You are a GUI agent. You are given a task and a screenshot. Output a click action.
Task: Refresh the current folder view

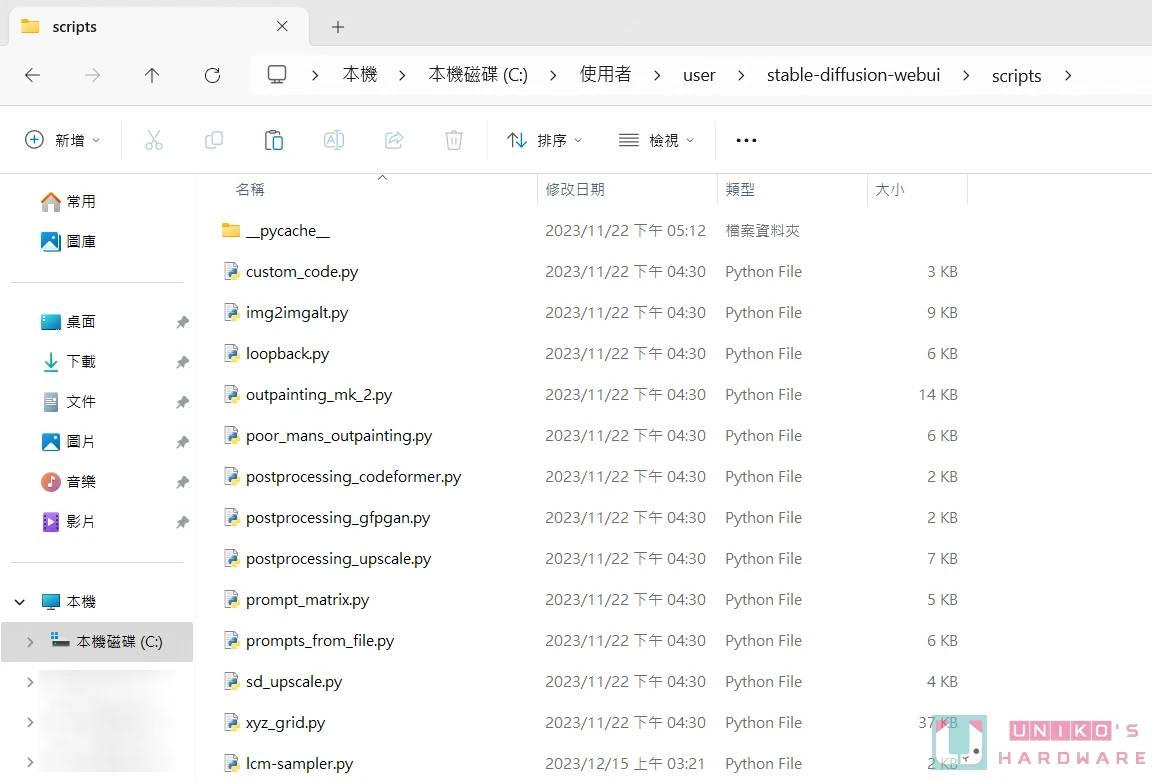click(212, 75)
